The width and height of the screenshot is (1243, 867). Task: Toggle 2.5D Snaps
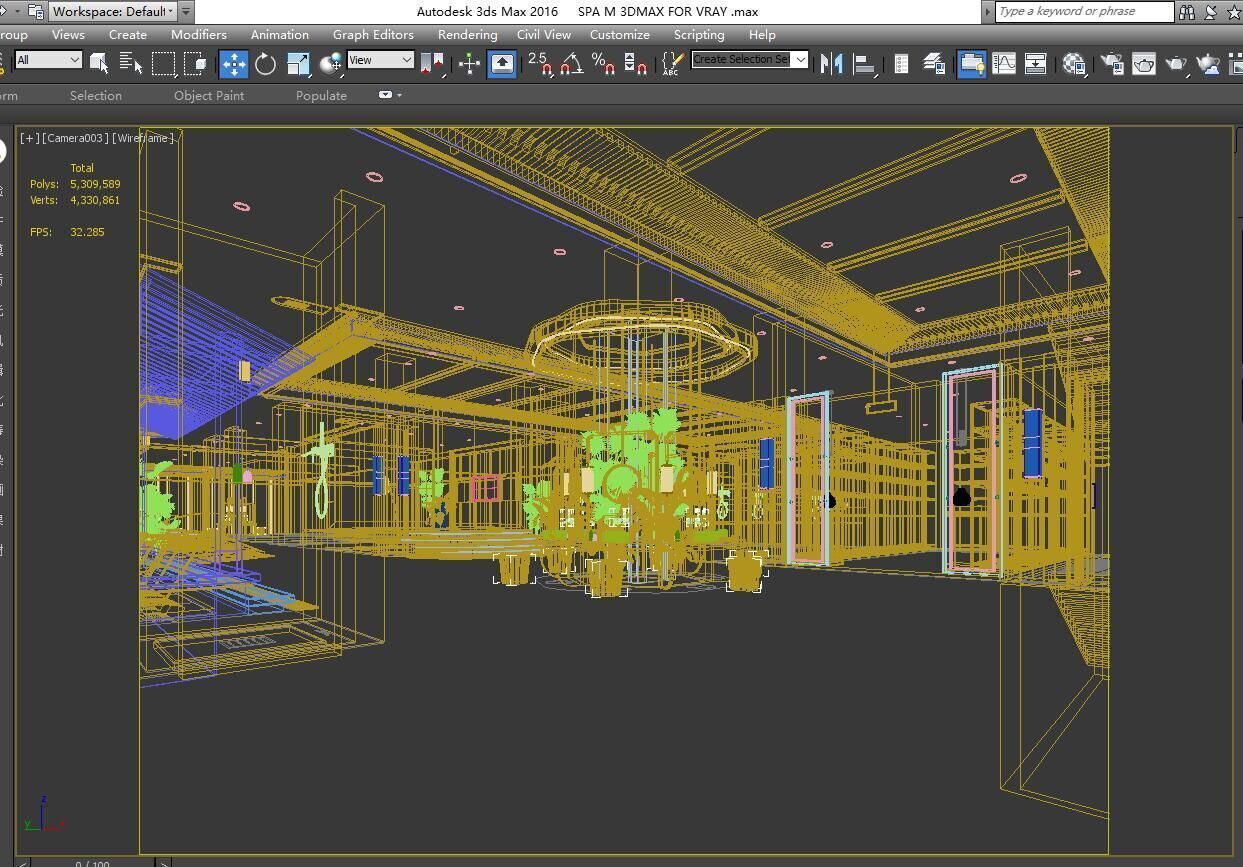tap(540, 63)
